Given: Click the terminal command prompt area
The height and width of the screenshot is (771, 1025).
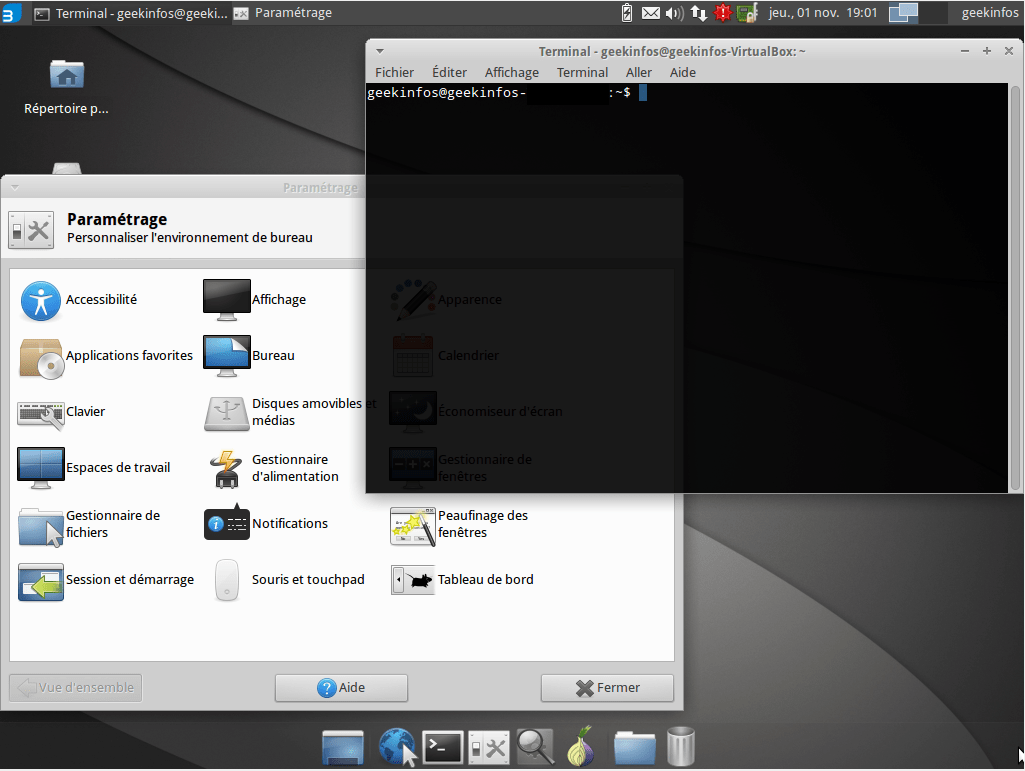Looking at the screenshot, I should coord(687,288).
